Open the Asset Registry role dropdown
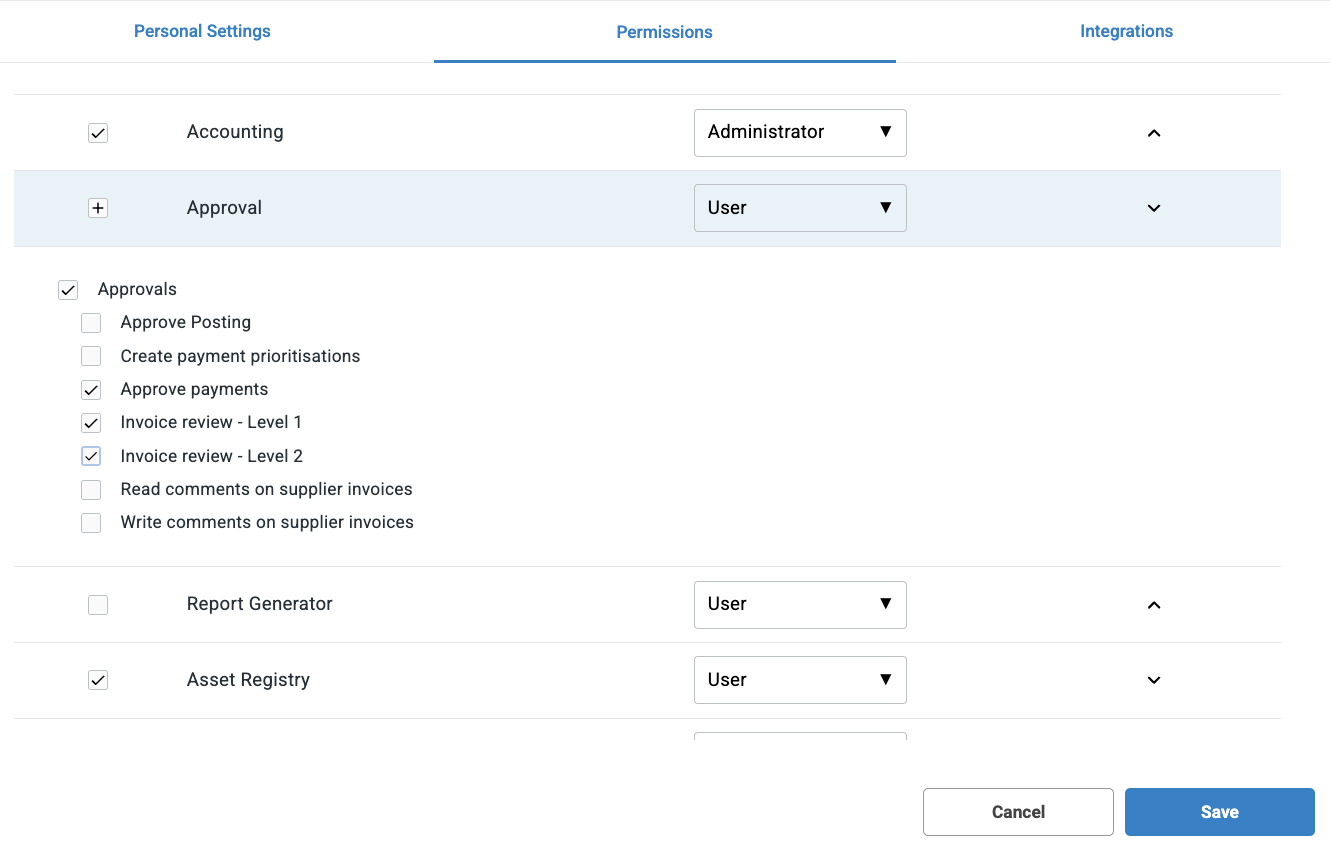This screenshot has height=850, width=1330. (800, 680)
